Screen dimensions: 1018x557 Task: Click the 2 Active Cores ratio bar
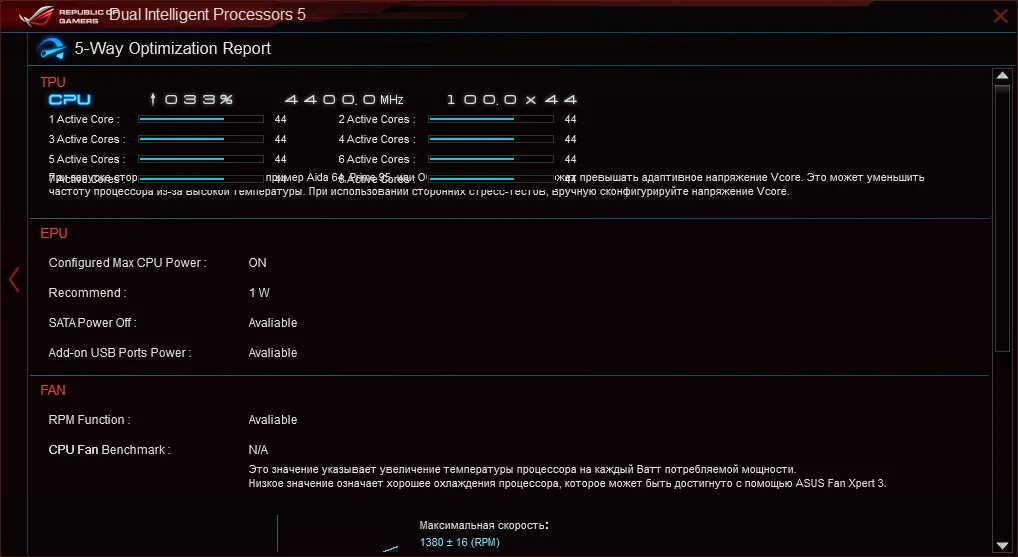click(x=491, y=119)
